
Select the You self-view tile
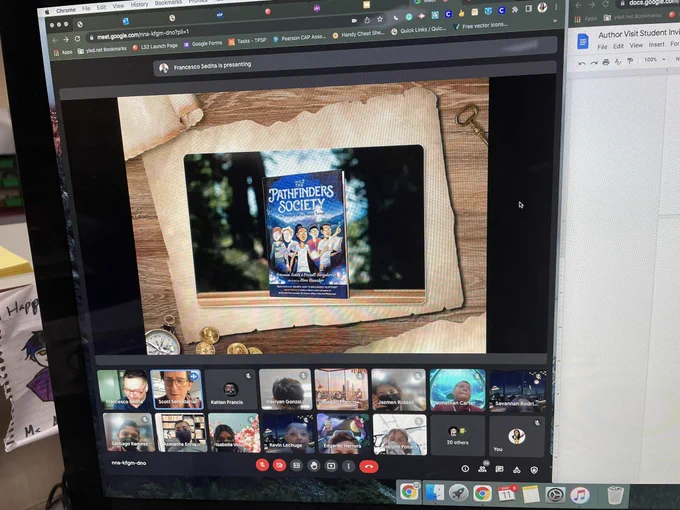(517, 436)
